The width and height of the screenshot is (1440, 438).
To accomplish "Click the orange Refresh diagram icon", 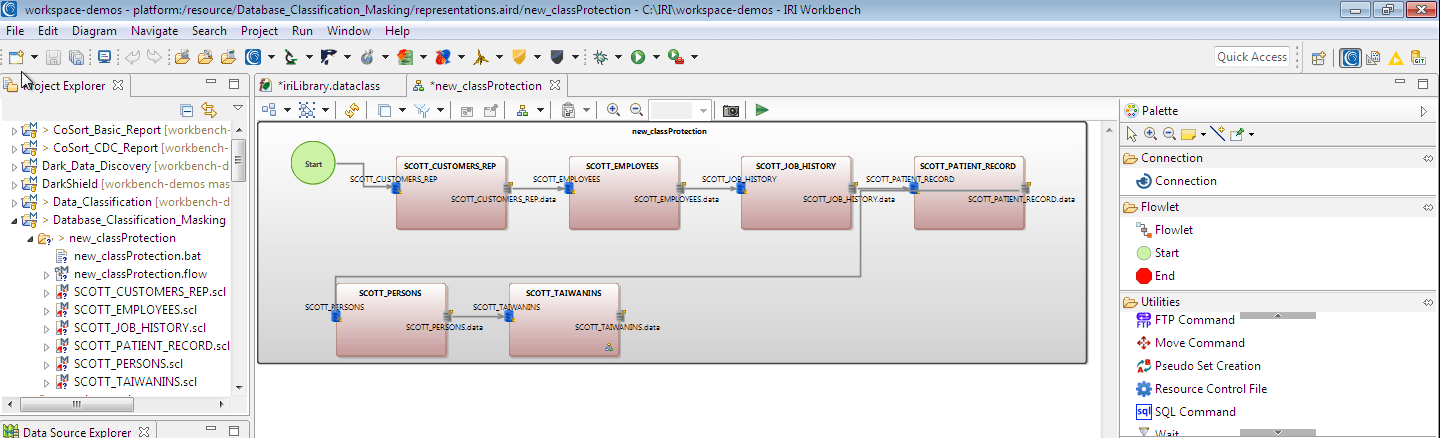I will coord(352,110).
